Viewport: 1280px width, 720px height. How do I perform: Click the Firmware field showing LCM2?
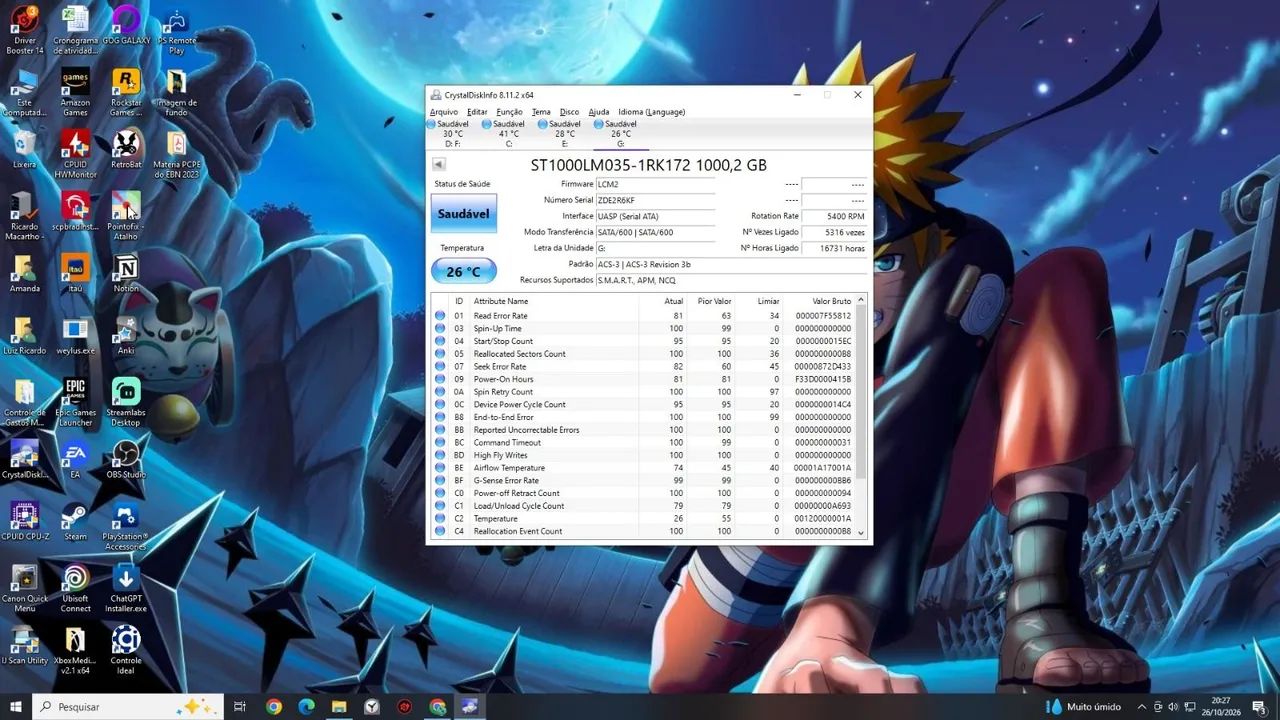tap(655, 184)
